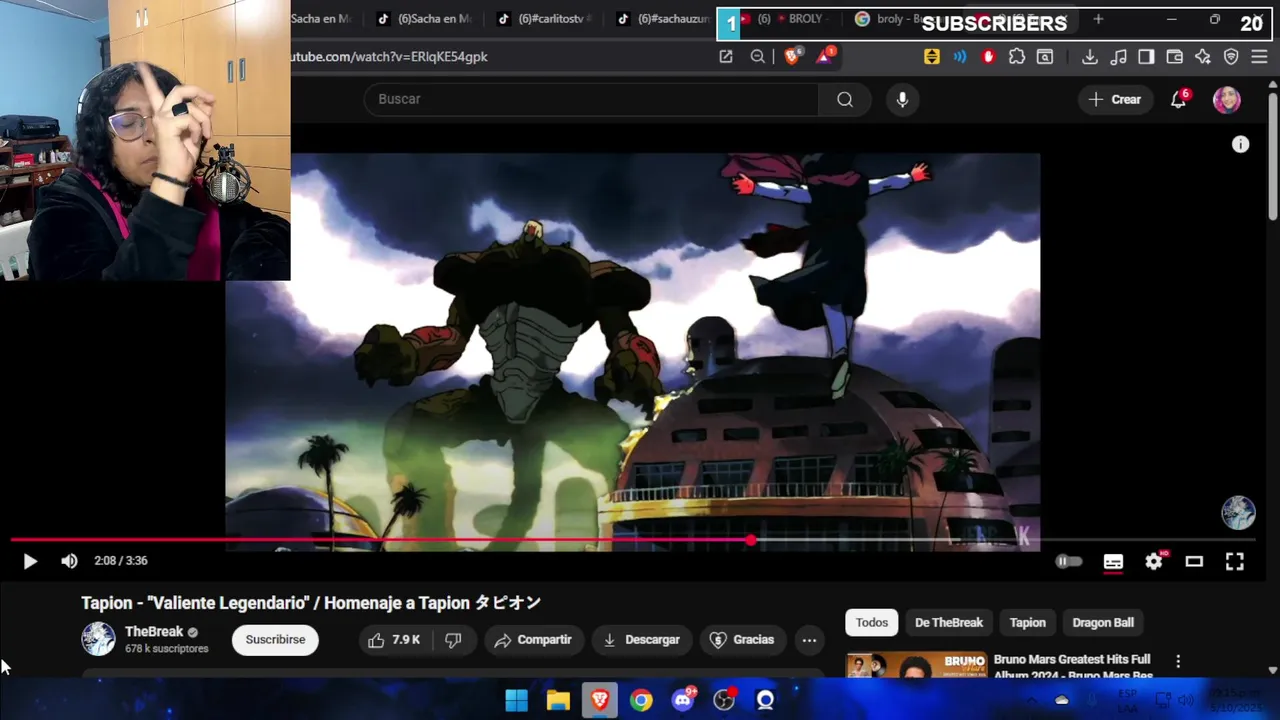Click the Descargar button
Image resolution: width=1280 pixels, height=720 pixels.
[641, 640]
